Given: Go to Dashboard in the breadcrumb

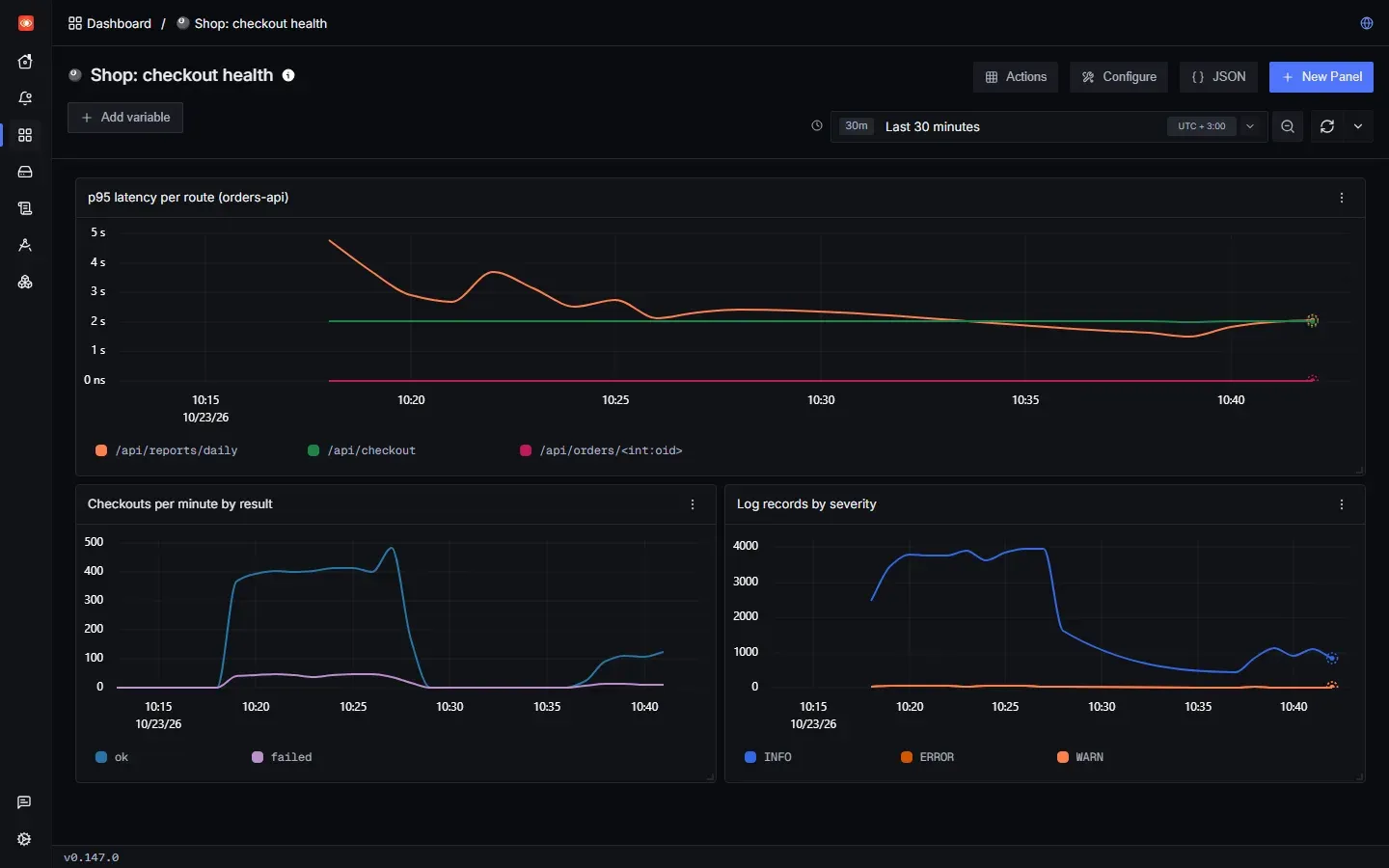Looking at the screenshot, I should tap(110, 23).
